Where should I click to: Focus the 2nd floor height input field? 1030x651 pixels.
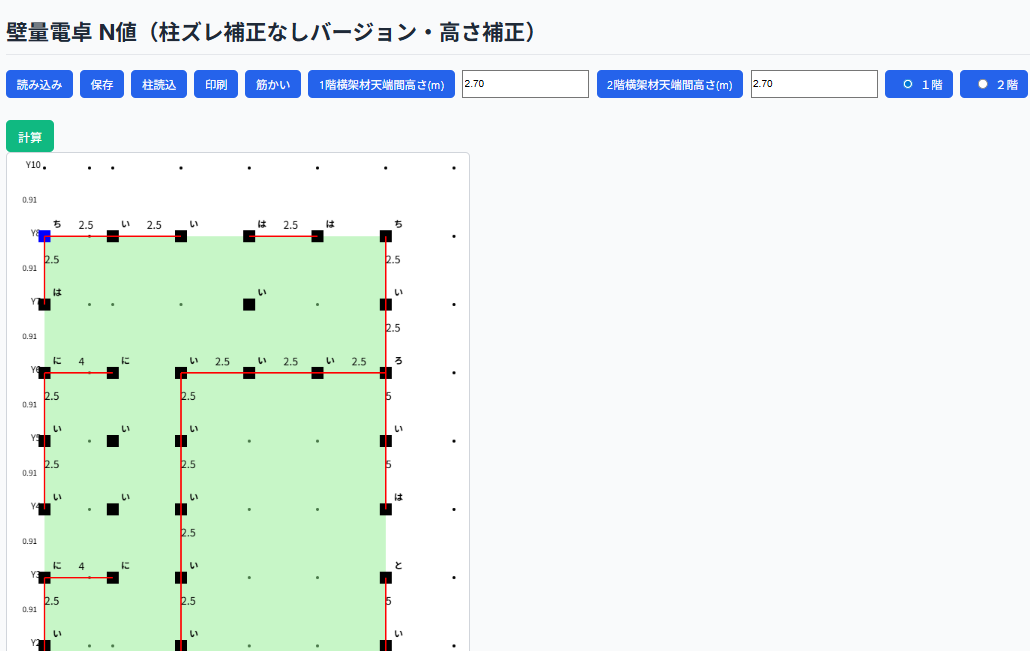[x=814, y=84]
